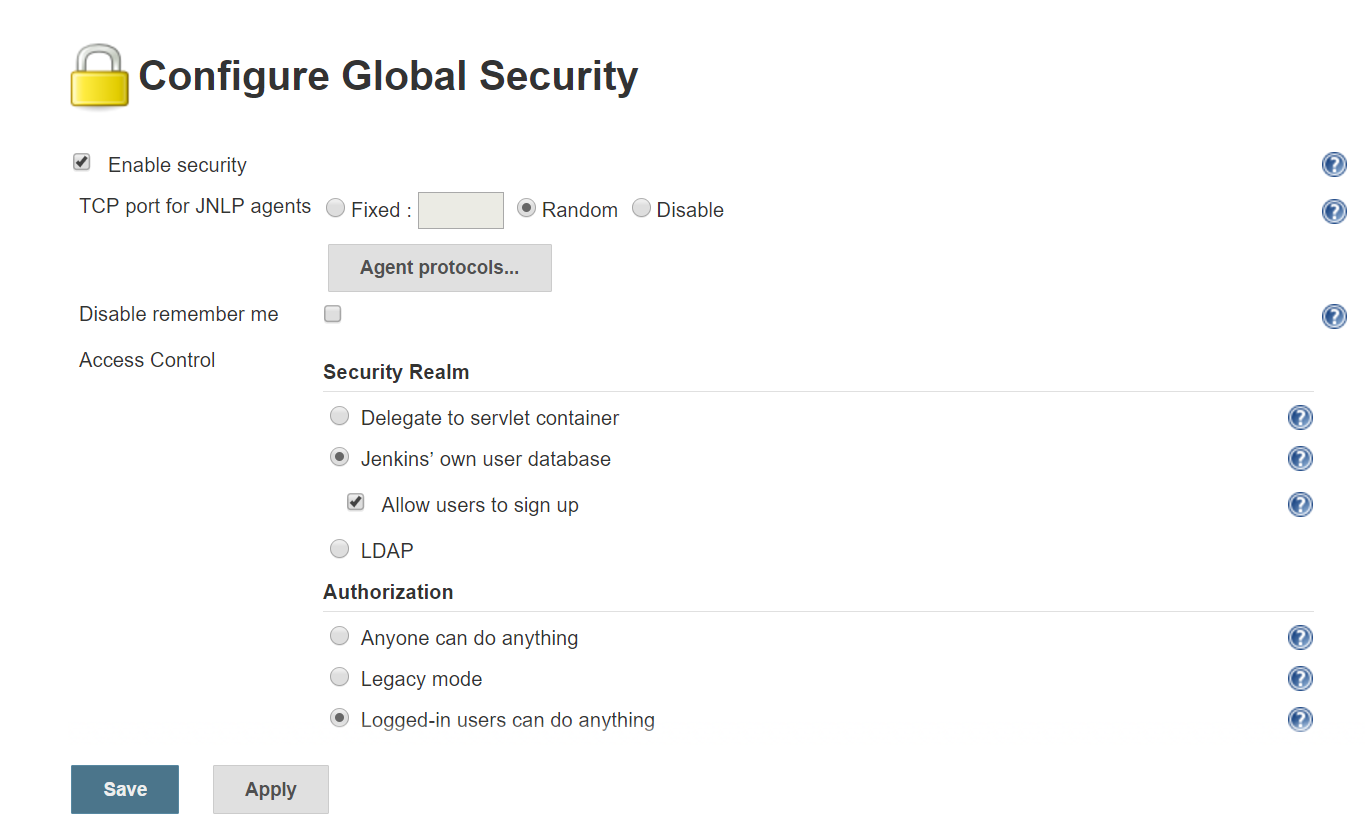The width and height of the screenshot is (1365, 824).
Task: Expand the Agent protocols section
Action: click(440, 268)
